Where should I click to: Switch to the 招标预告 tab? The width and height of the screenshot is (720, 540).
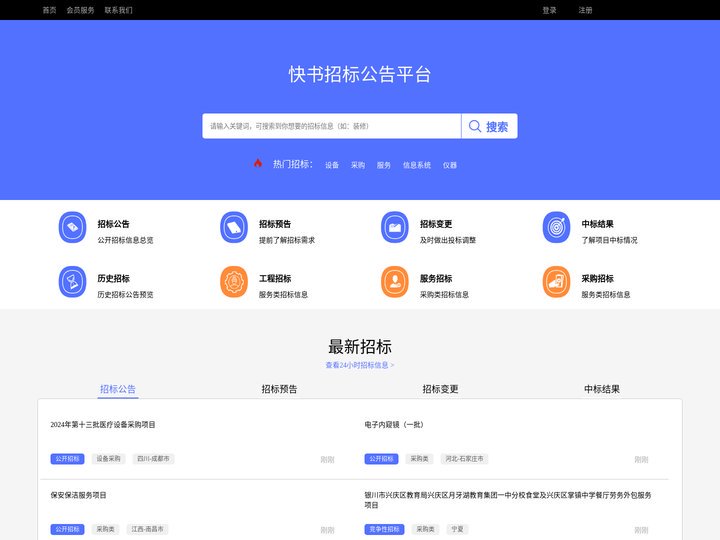(x=279, y=389)
